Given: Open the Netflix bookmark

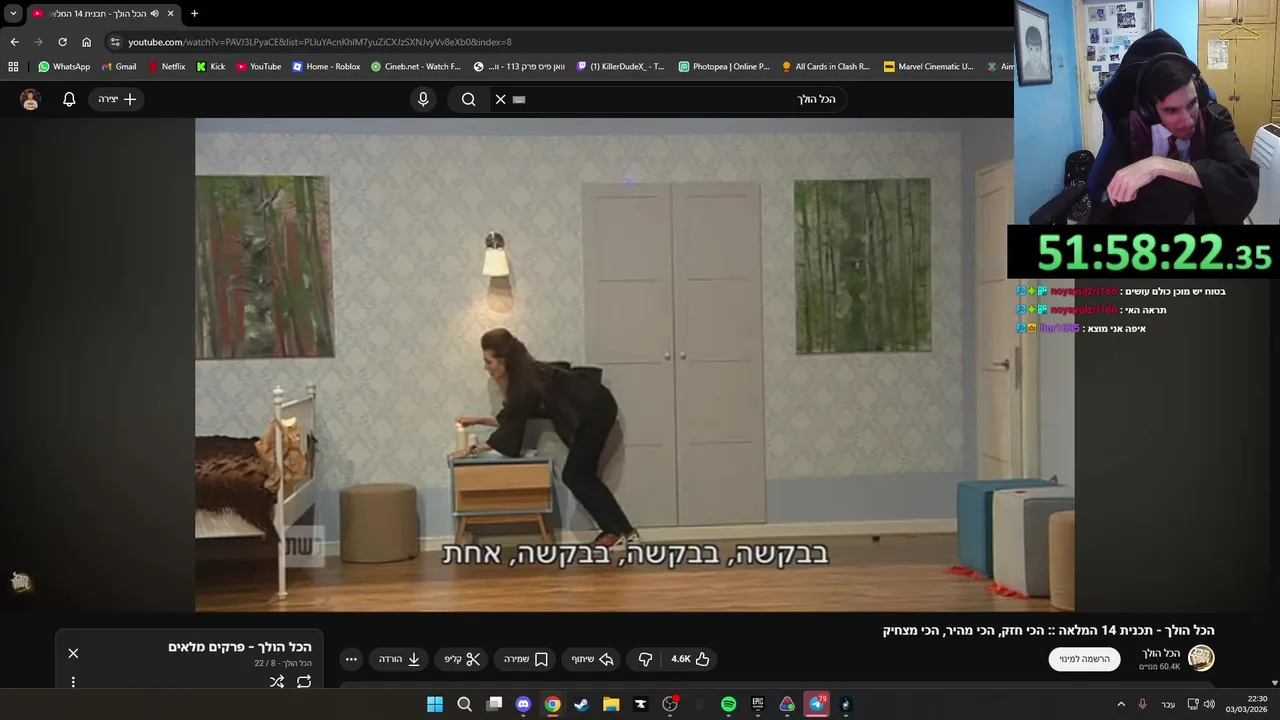Looking at the screenshot, I should [166, 67].
